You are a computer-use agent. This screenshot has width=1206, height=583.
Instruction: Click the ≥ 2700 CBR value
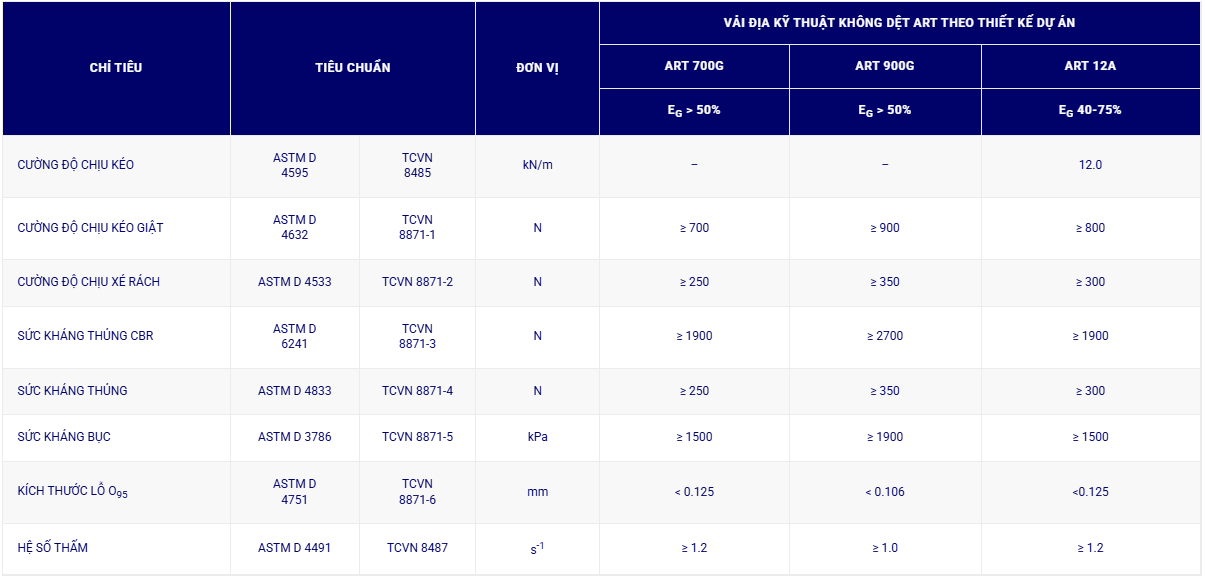point(884,336)
